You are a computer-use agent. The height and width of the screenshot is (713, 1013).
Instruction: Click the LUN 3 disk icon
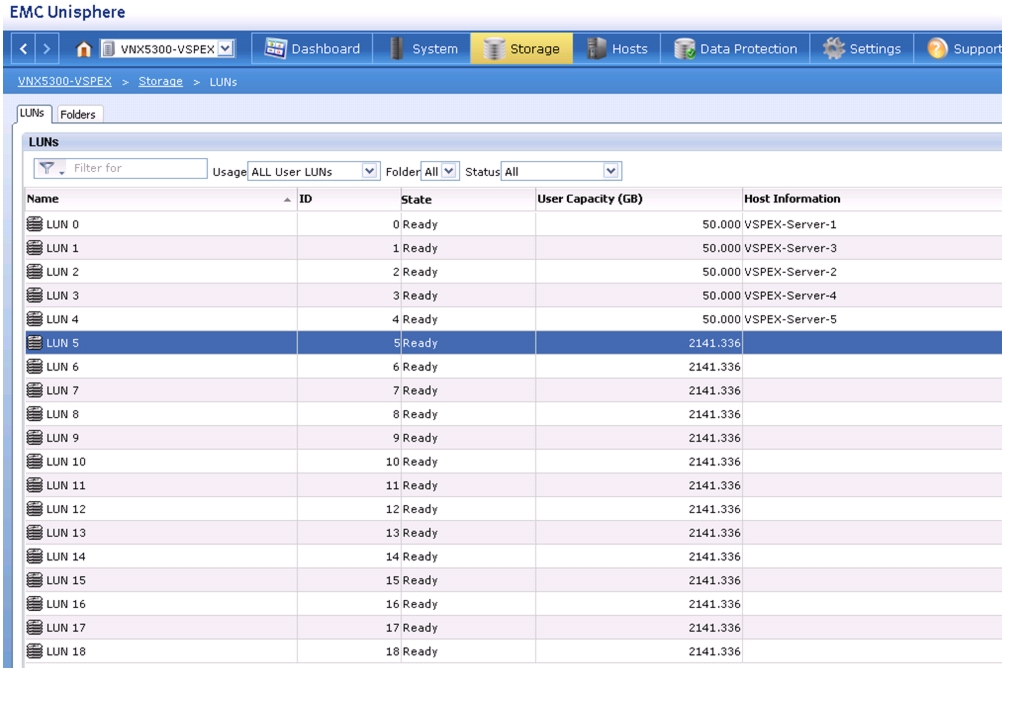[35, 295]
